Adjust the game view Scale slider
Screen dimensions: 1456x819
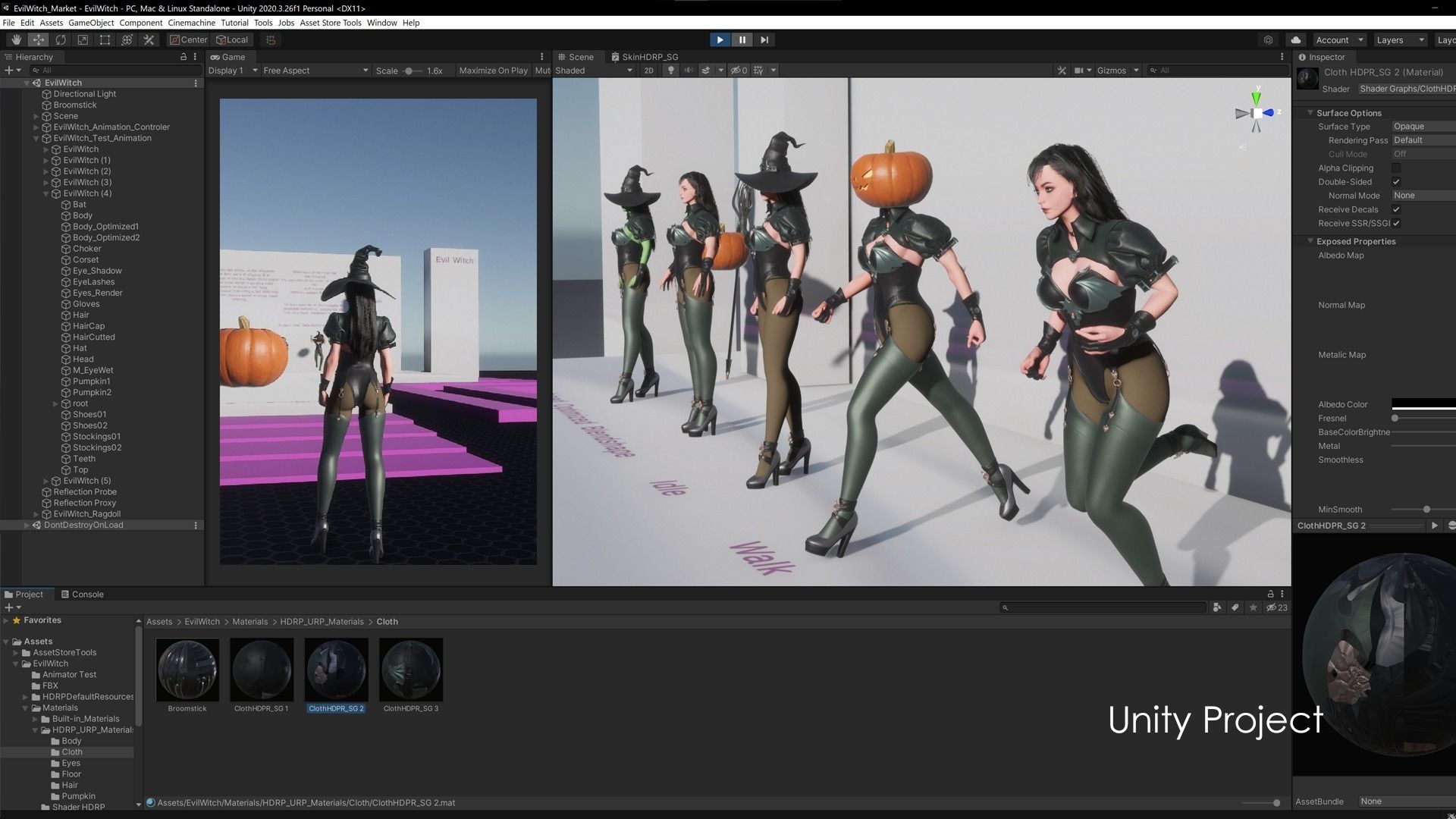point(409,71)
